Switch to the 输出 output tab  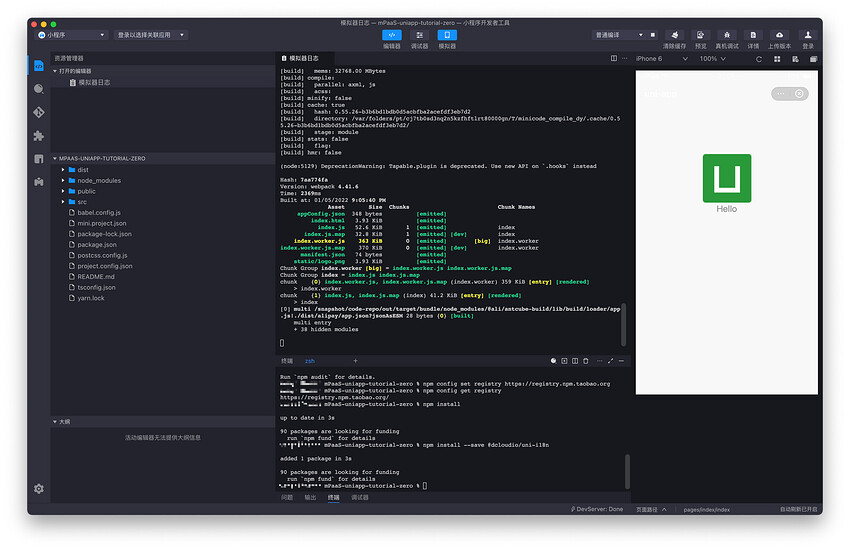click(310, 497)
